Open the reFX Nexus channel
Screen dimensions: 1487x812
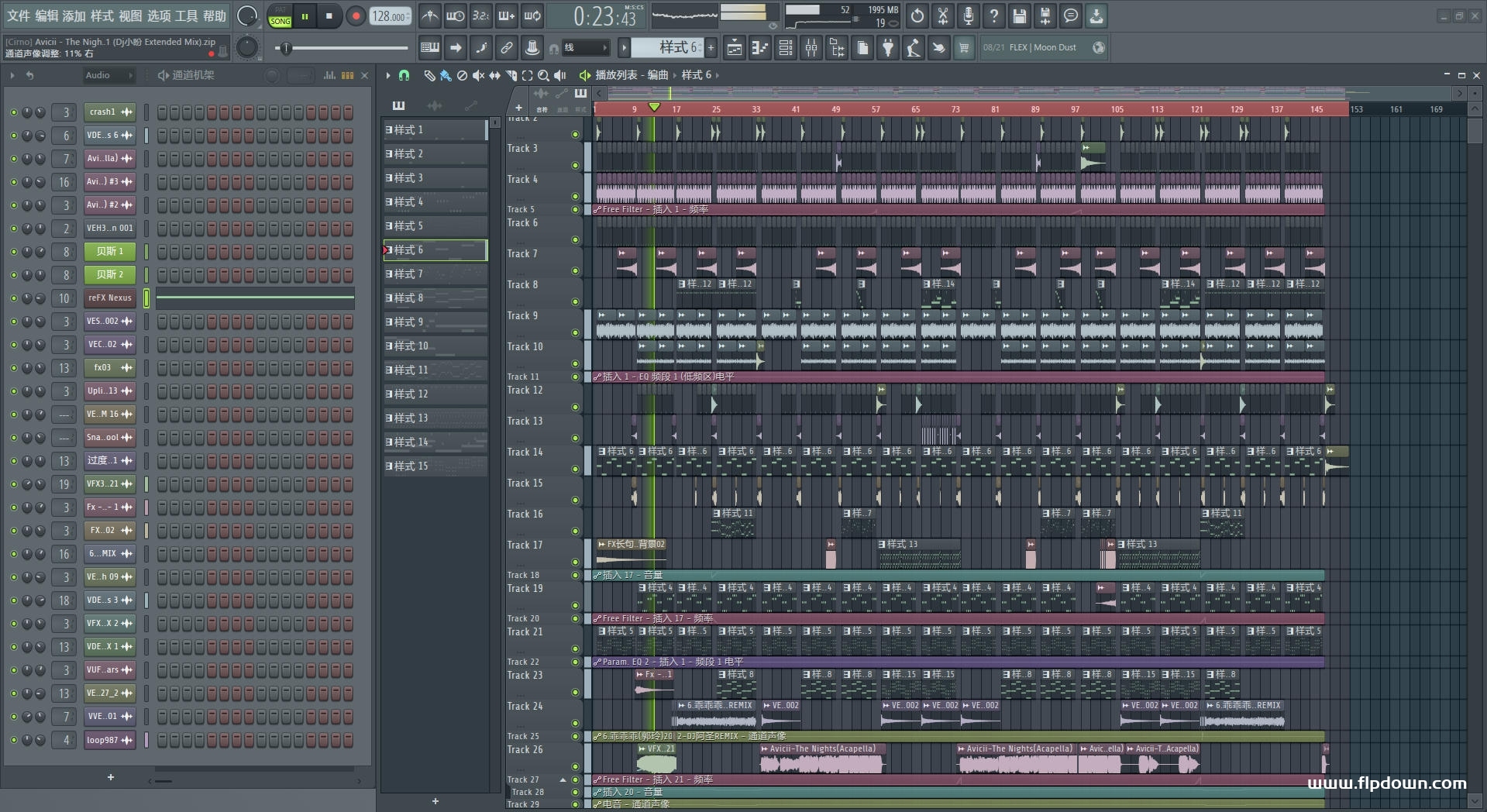point(109,298)
